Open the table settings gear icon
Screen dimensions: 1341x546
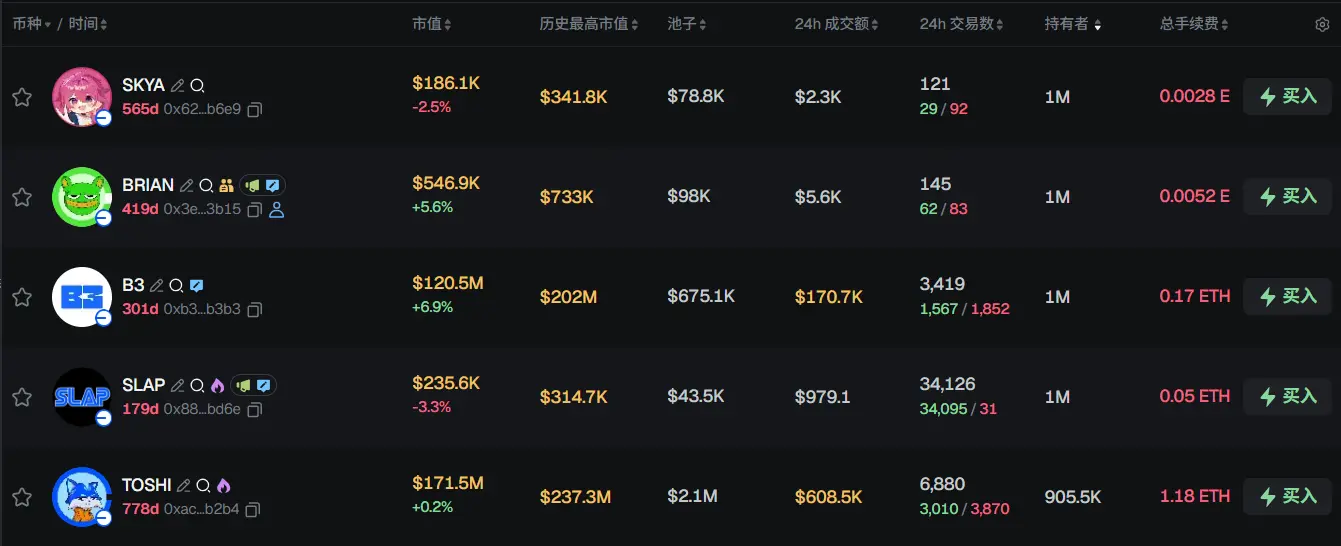(x=1322, y=24)
